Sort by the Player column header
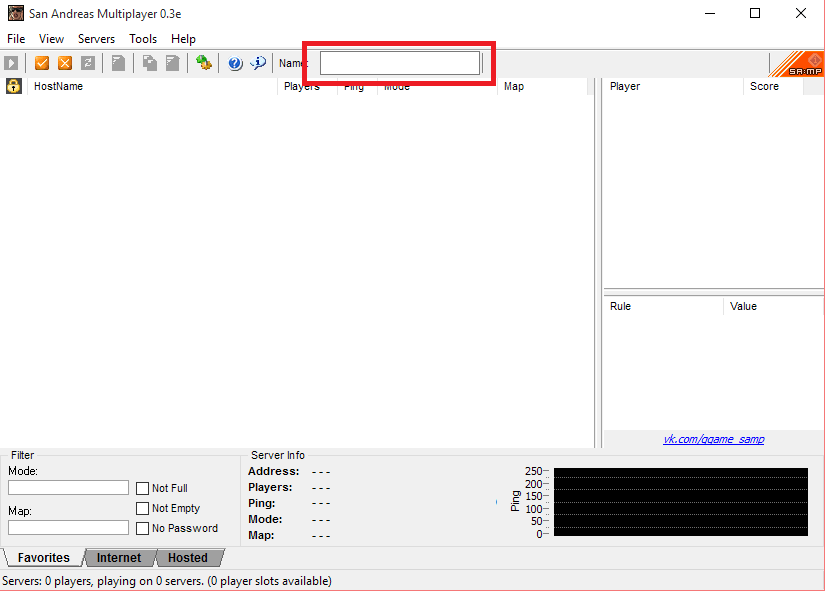 (673, 86)
